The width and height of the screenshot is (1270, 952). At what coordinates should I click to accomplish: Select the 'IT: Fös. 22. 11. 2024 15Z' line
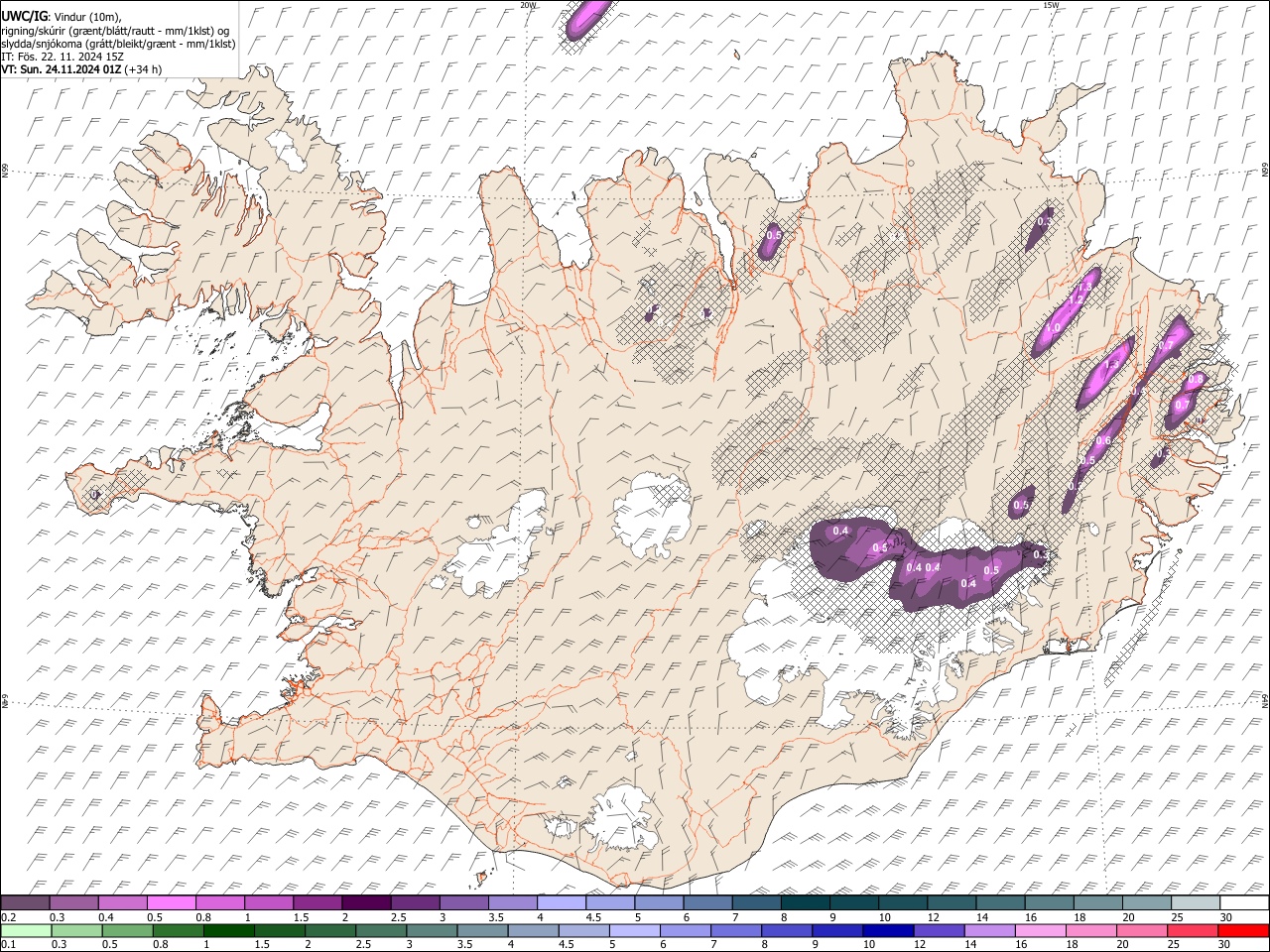tap(63, 57)
